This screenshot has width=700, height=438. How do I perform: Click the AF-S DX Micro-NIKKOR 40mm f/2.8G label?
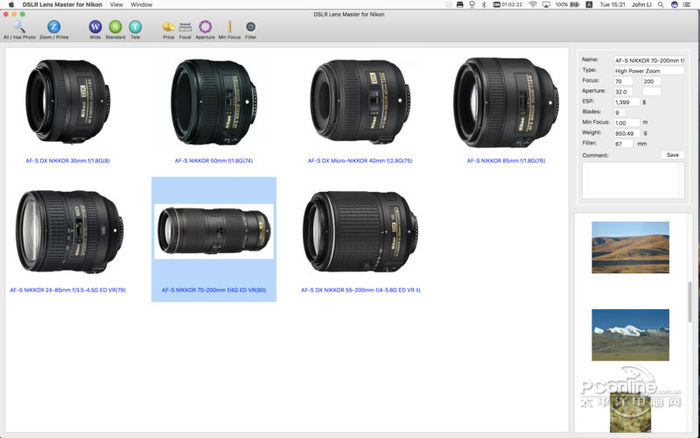(x=360, y=161)
